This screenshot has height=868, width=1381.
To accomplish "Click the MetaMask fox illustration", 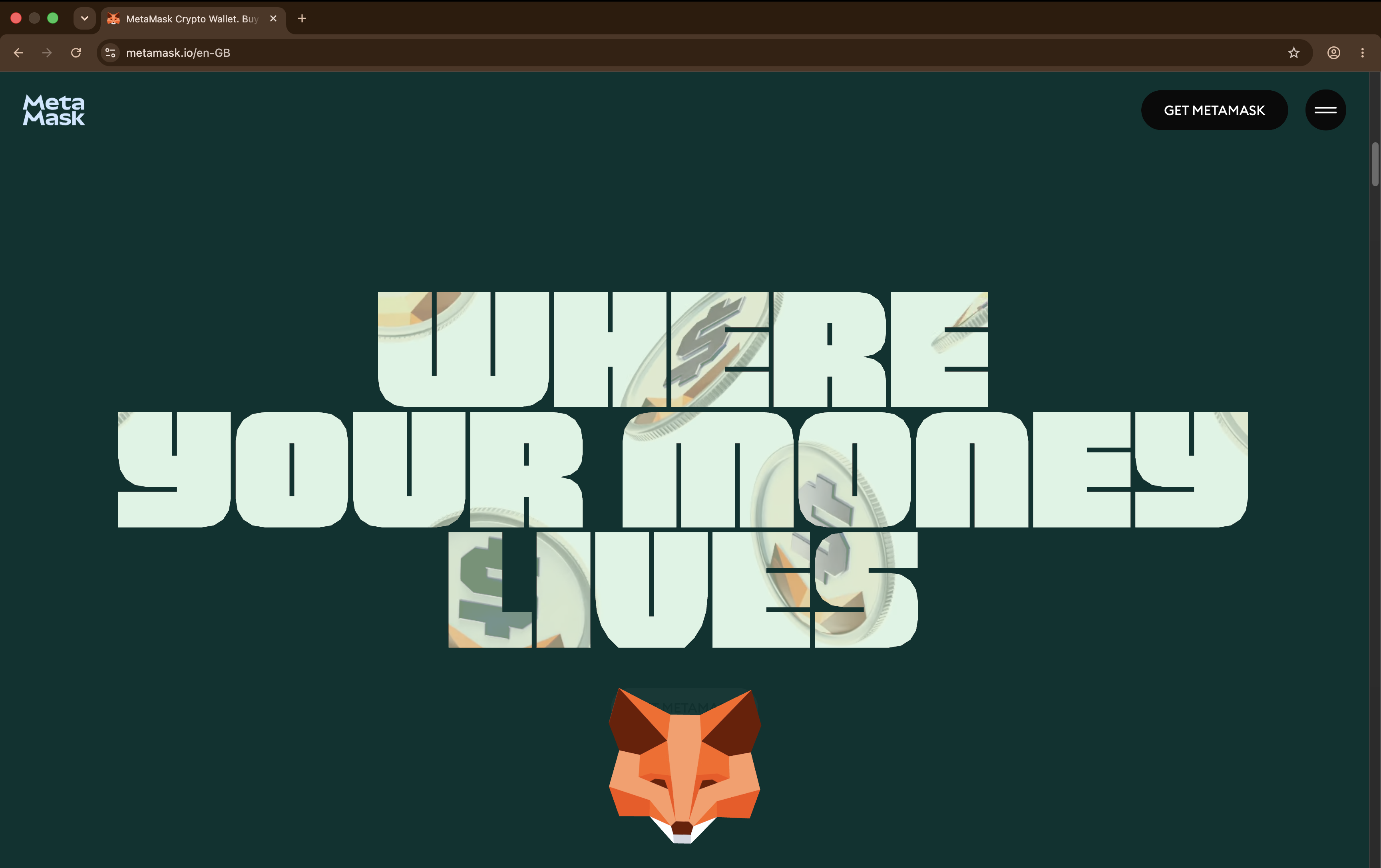I will pos(684,766).
